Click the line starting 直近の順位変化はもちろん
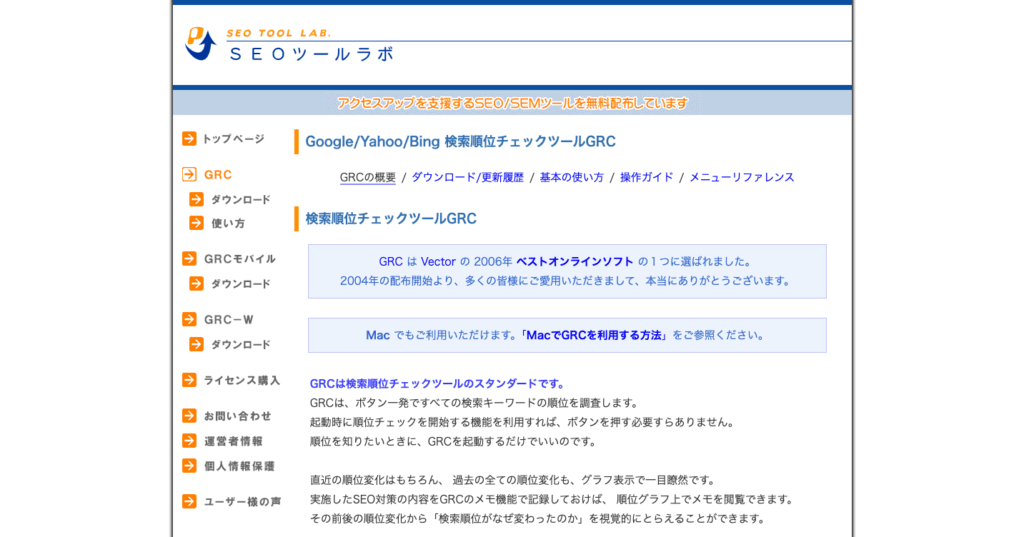This screenshot has width=1024, height=537. pos(513,480)
